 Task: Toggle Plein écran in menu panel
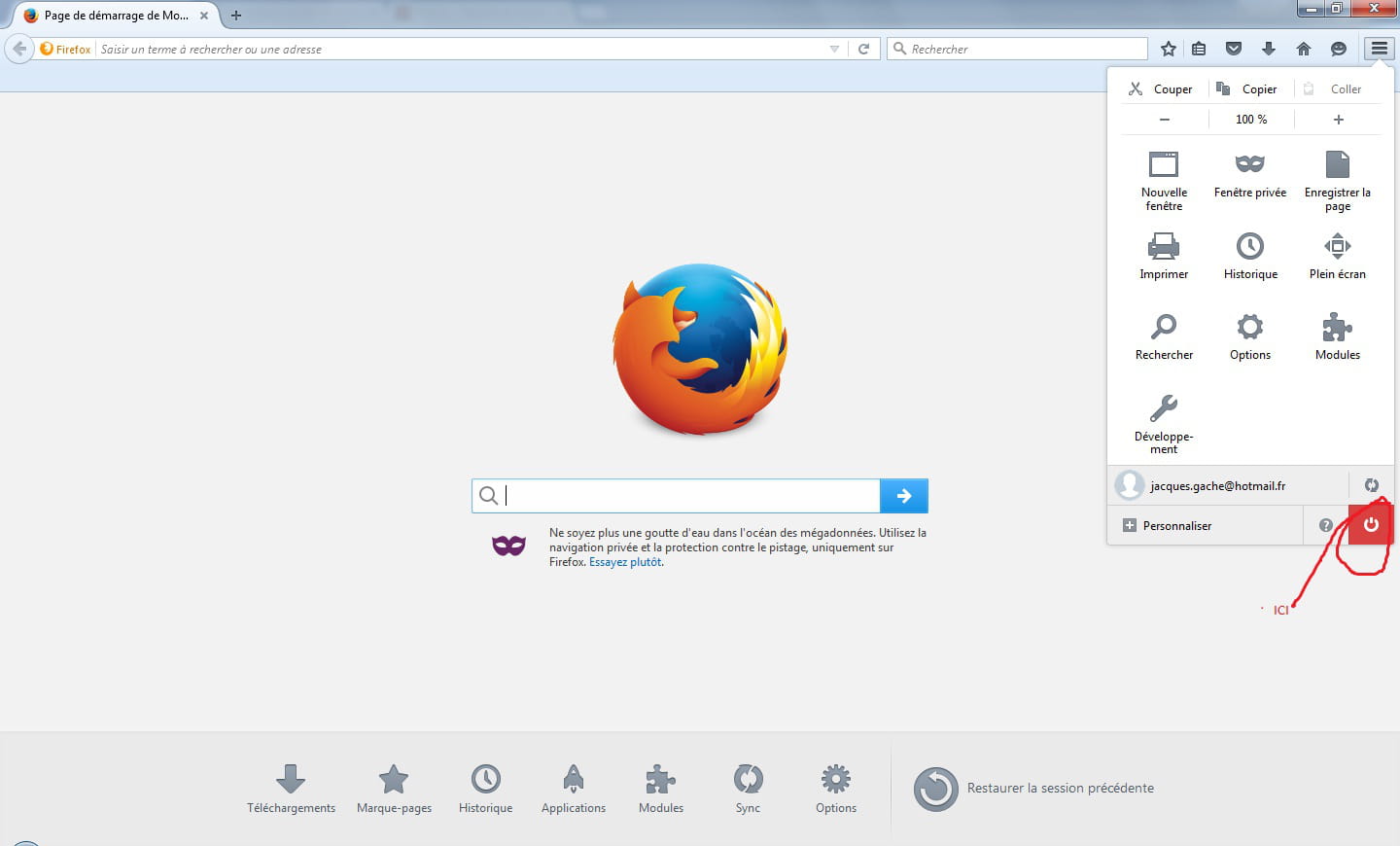point(1338,256)
